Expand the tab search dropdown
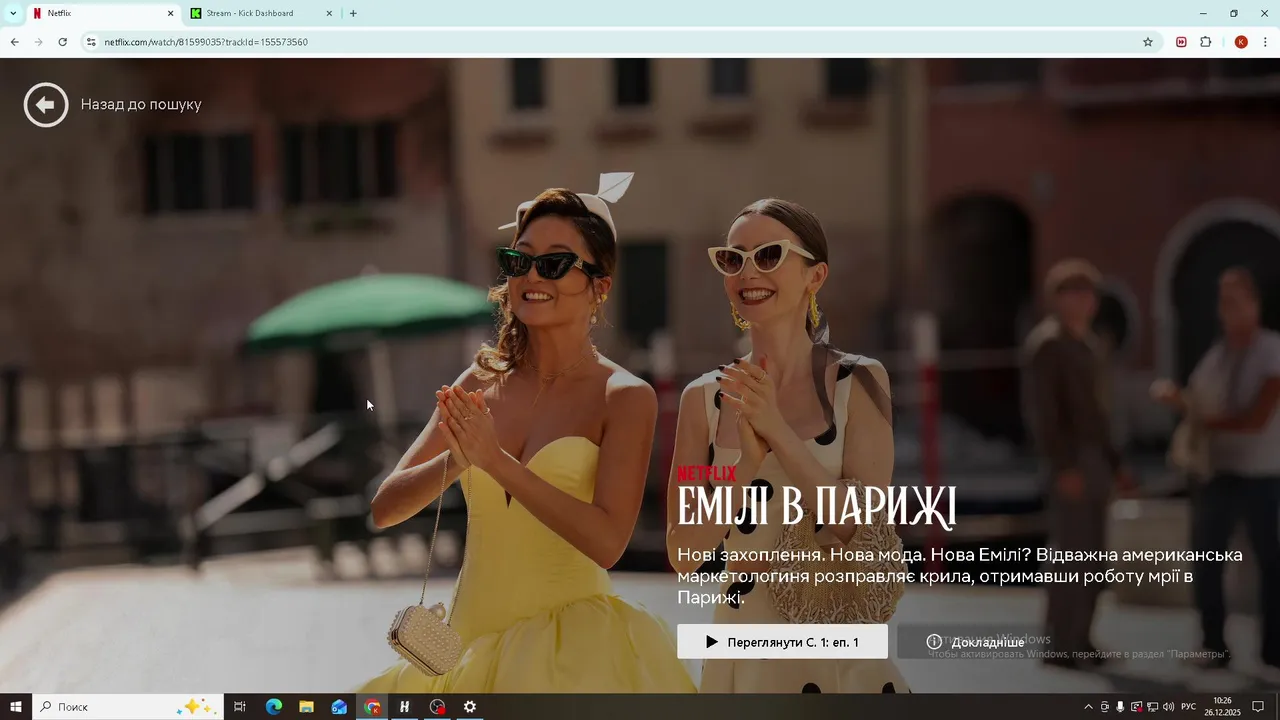Viewport: 1280px width, 720px height. [13, 14]
